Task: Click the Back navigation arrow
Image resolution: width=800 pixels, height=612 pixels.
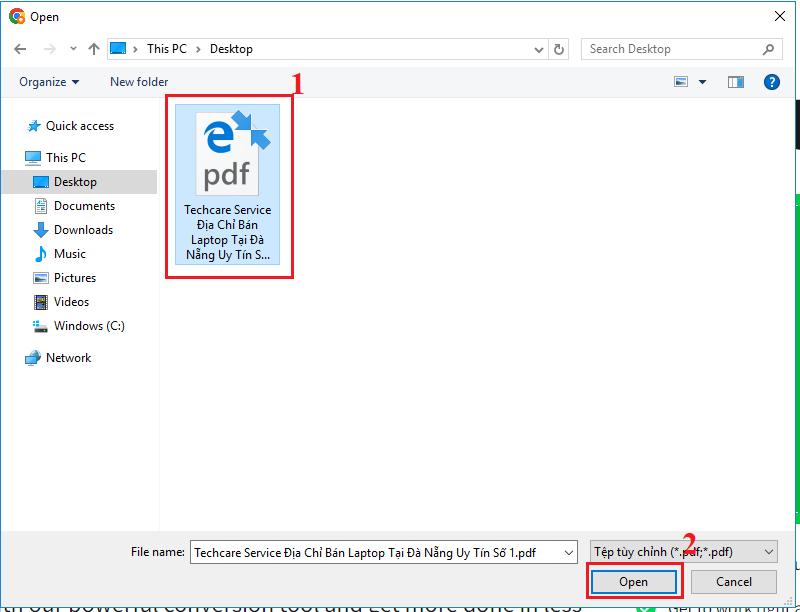Action: (21, 49)
